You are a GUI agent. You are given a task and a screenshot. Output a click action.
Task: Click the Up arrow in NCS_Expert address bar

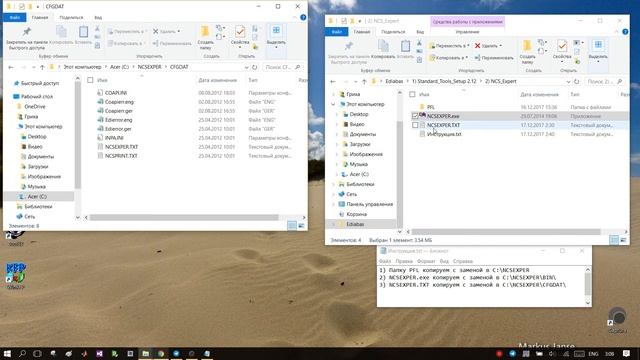364,82
